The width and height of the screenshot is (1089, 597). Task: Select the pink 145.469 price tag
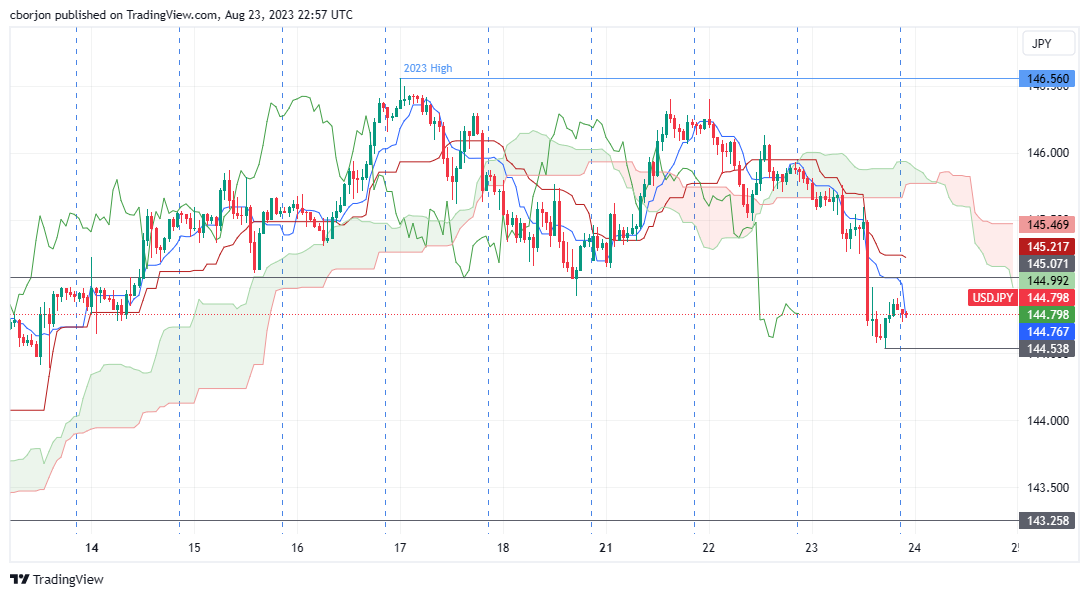tap(1044, 225)
